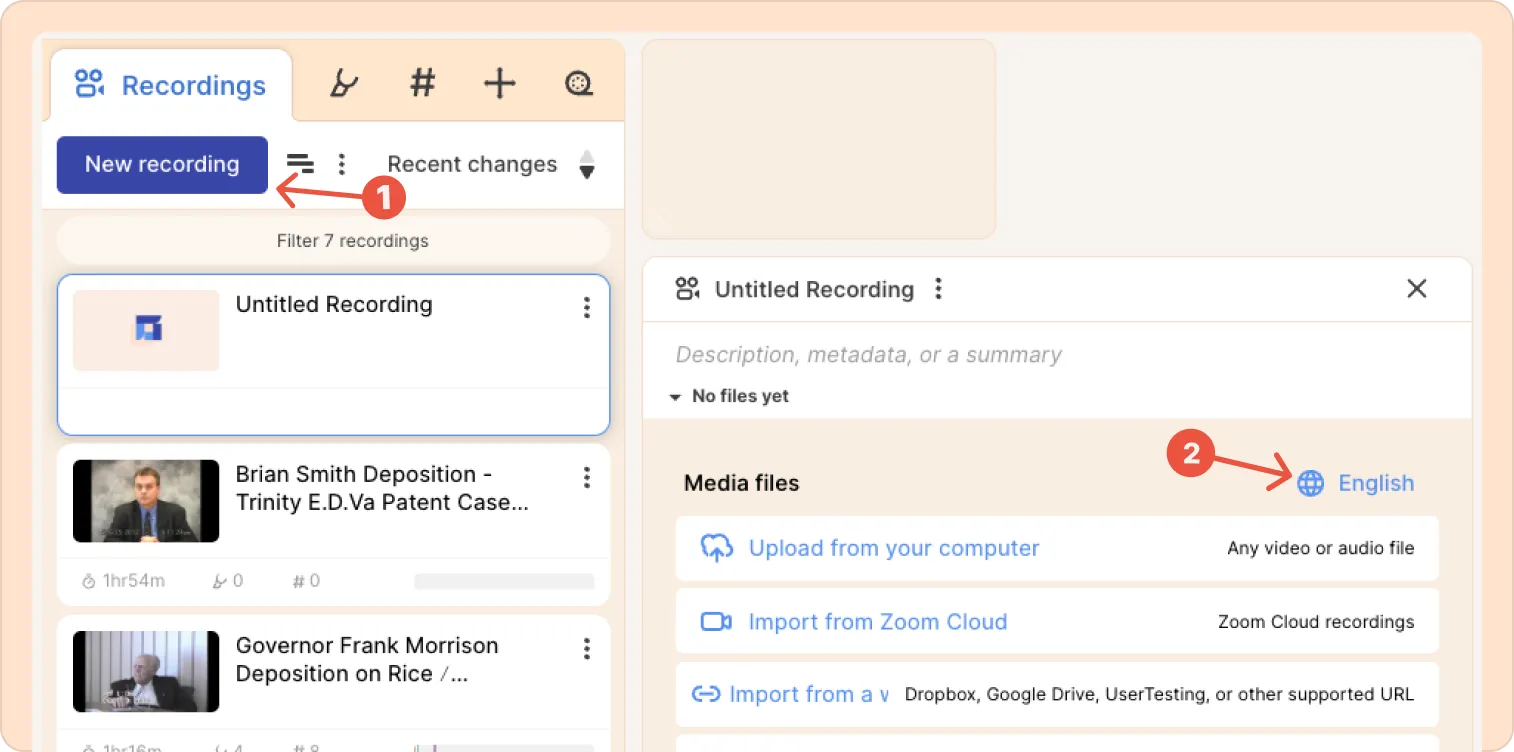Close the Untitled Recording panel
The height and width of the screenshot is (752, 1514).
1416,289
